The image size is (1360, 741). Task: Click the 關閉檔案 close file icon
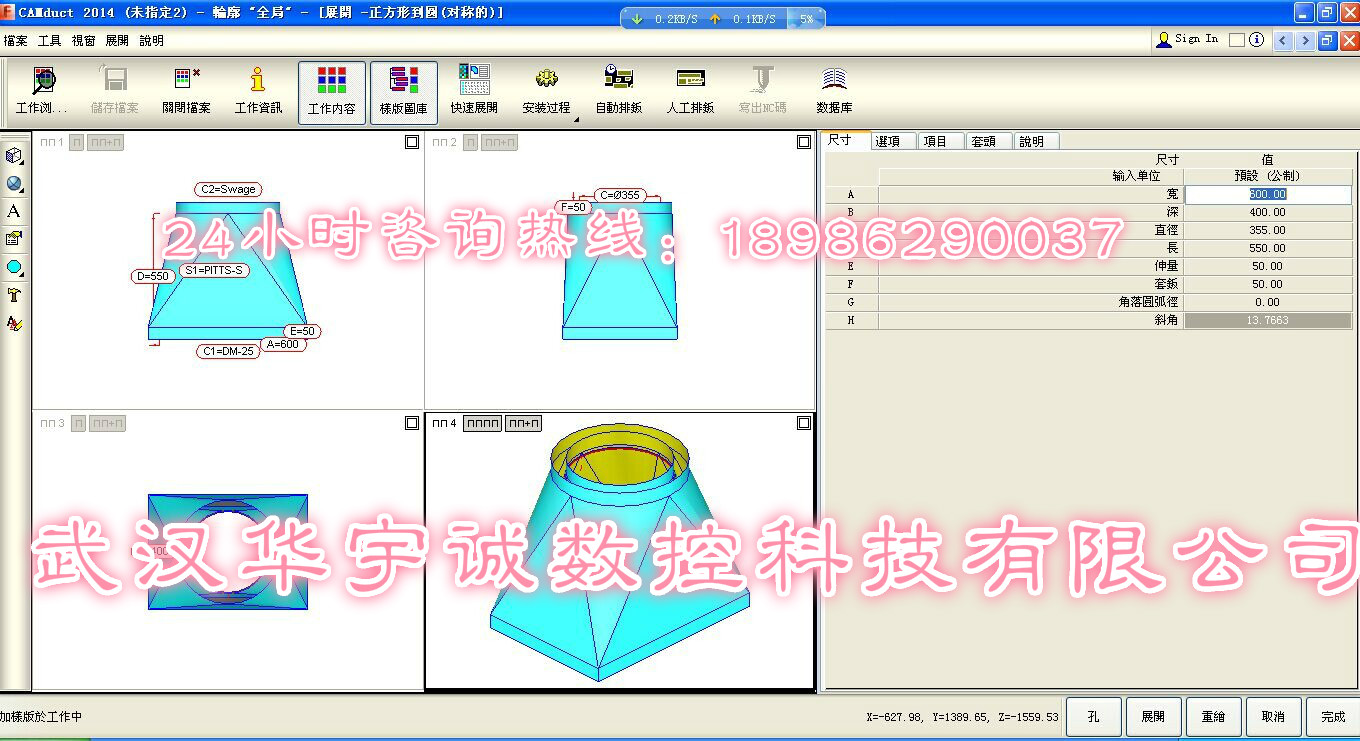tap(186, 91)
